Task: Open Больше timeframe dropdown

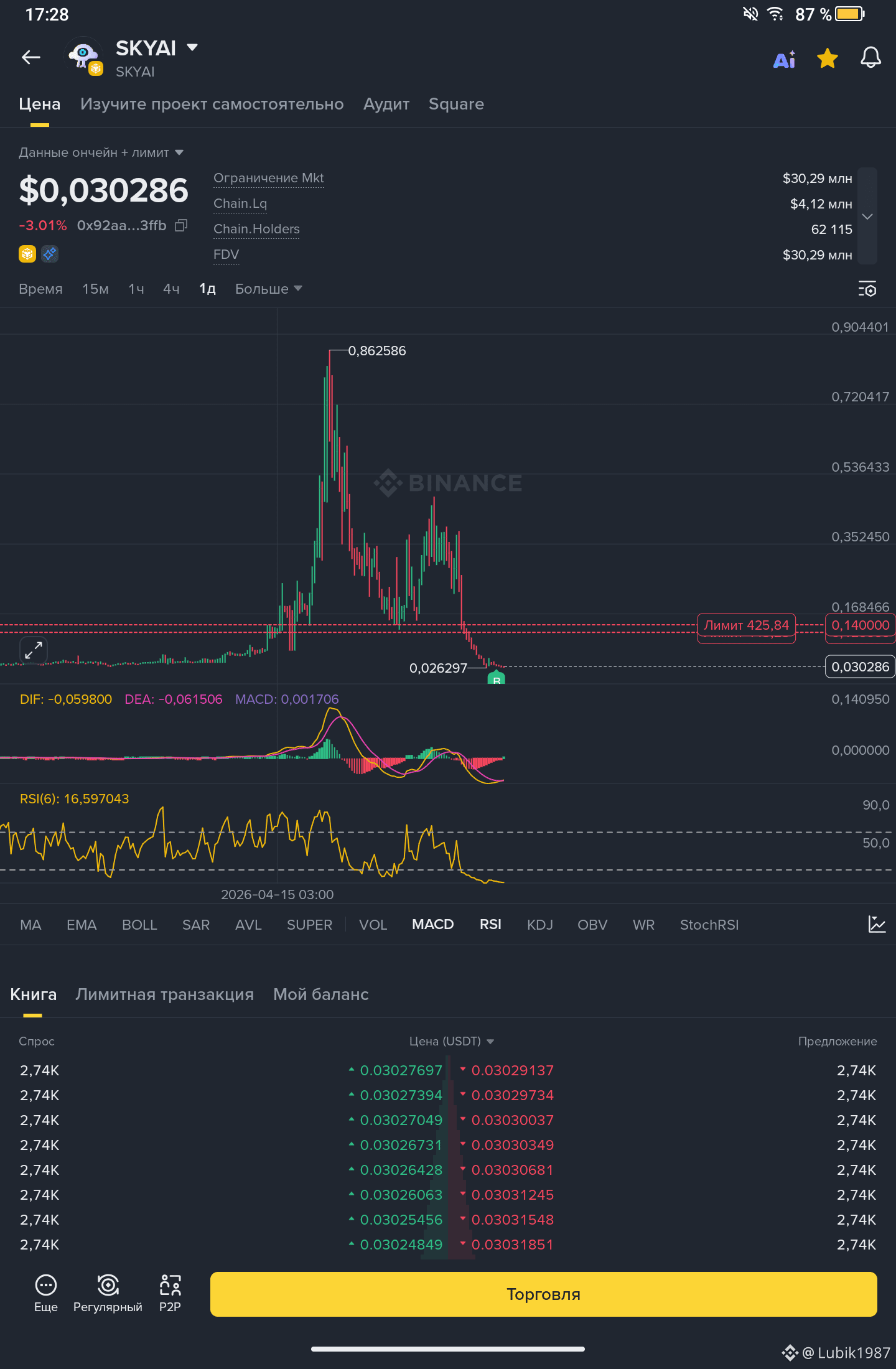Action: (268, 289)
